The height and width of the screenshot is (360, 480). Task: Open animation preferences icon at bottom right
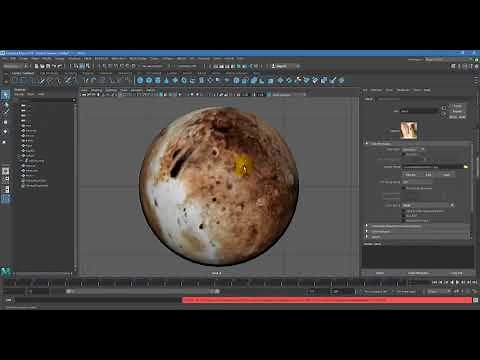[476, 291]
